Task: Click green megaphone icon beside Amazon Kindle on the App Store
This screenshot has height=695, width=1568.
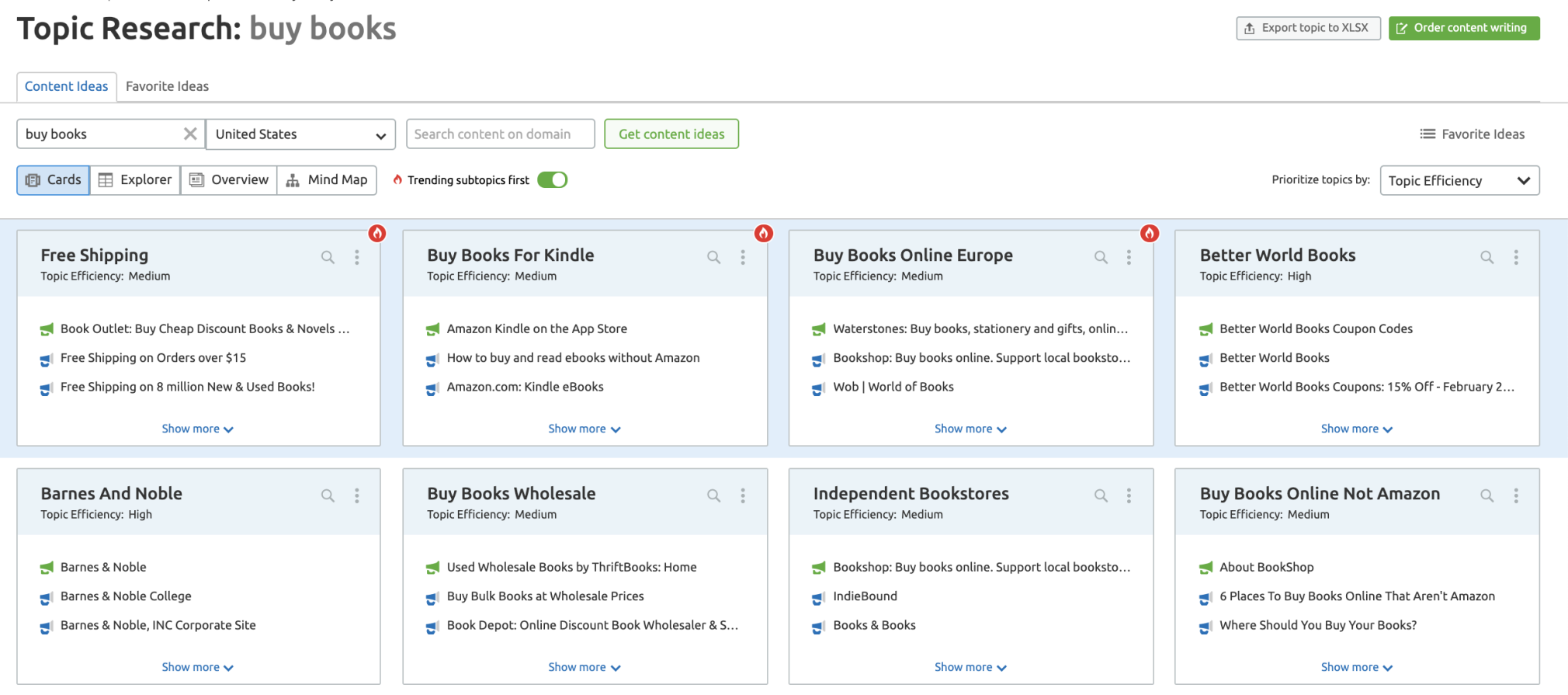Action: [x=433, y=329]
